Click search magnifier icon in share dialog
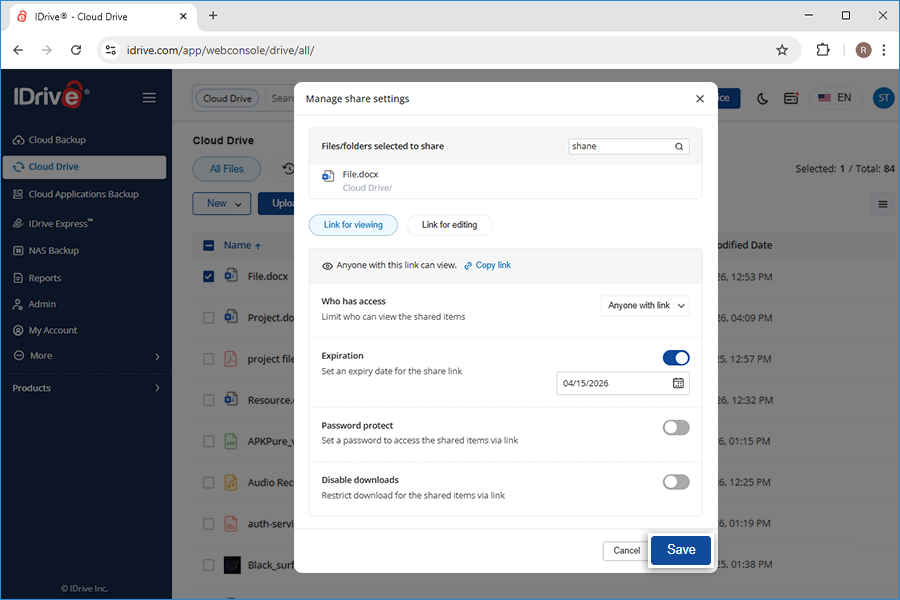 tap(679, 146)
